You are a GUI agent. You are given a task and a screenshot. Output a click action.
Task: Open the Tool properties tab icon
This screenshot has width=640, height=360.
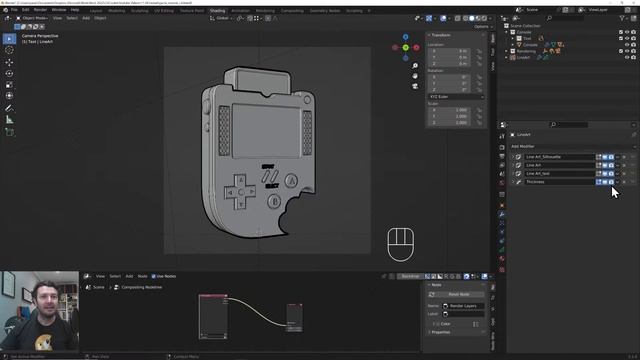point(502,136)
